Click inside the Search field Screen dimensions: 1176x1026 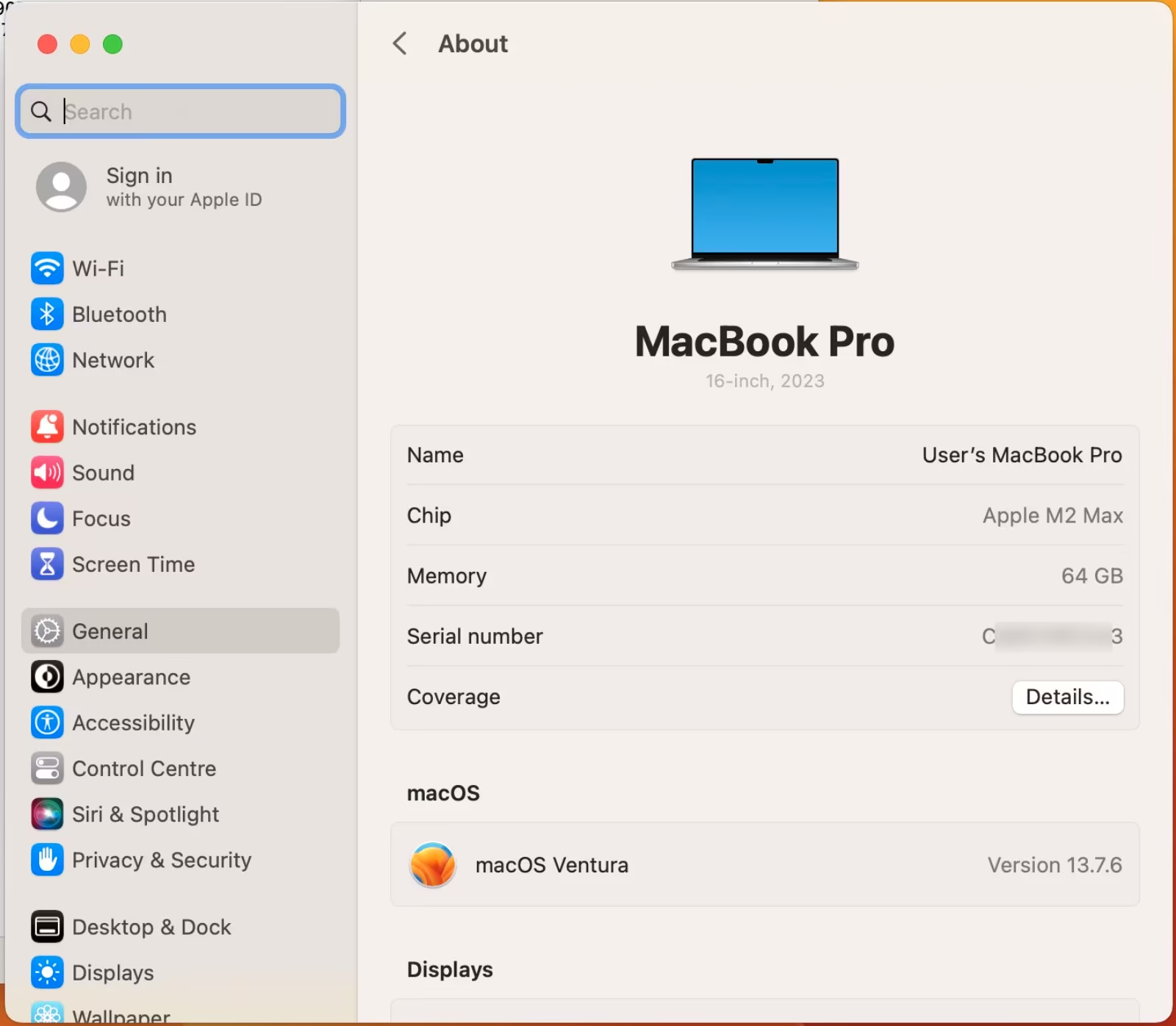point(180,112)
